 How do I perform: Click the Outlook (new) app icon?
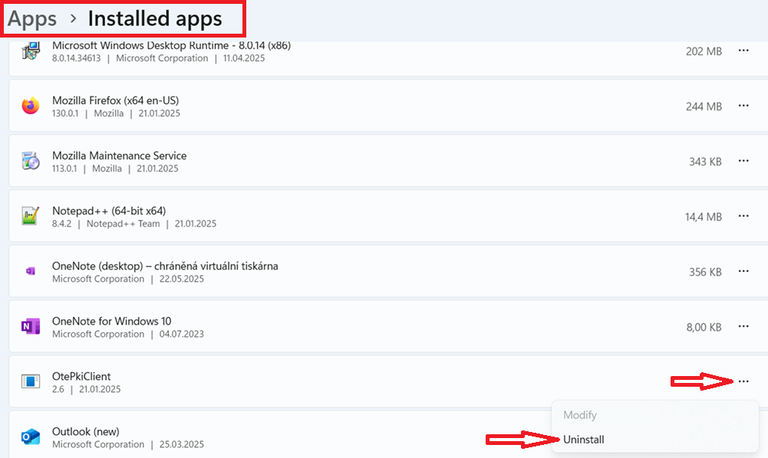click(x=31, y=436)
